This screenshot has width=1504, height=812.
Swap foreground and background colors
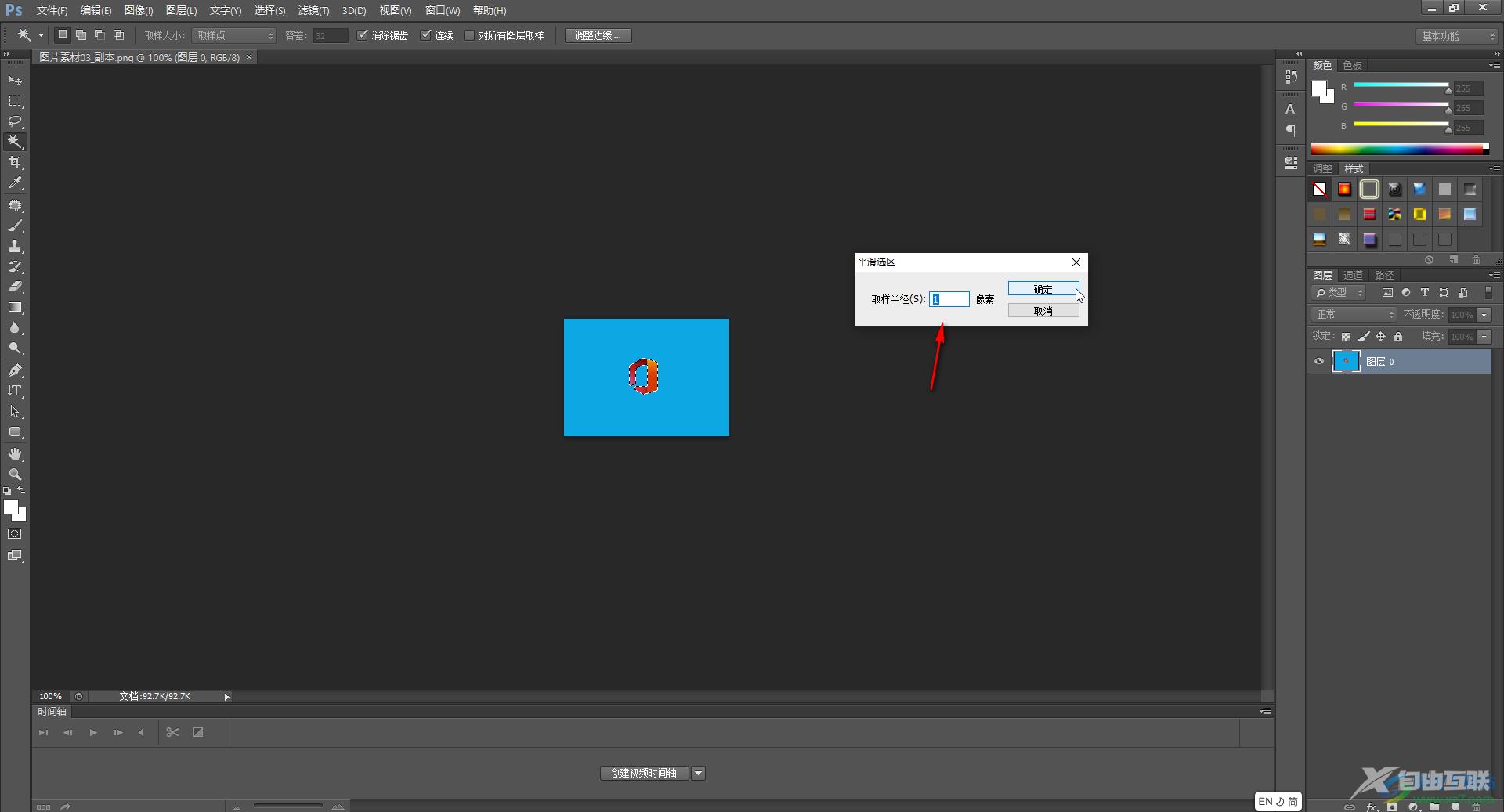21,491
